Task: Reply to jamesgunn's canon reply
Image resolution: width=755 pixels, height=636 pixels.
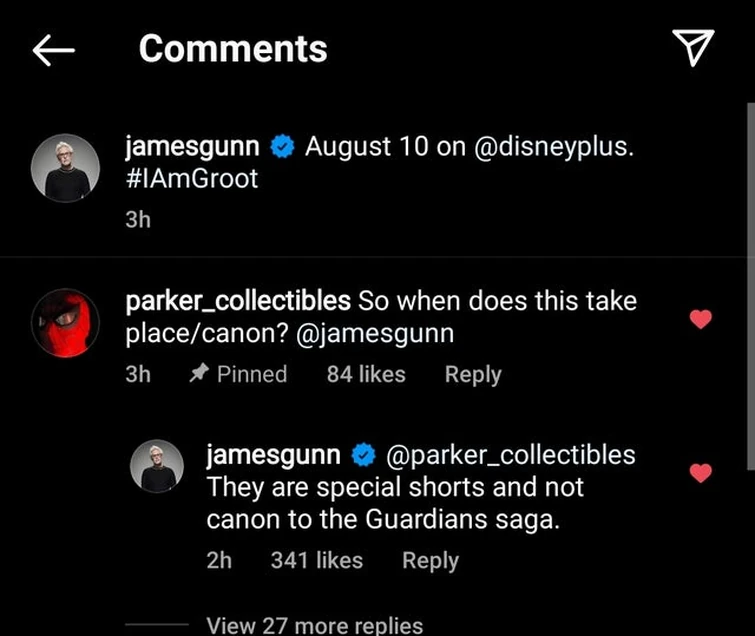Action: pyautogui.click(x=430, y=561)
